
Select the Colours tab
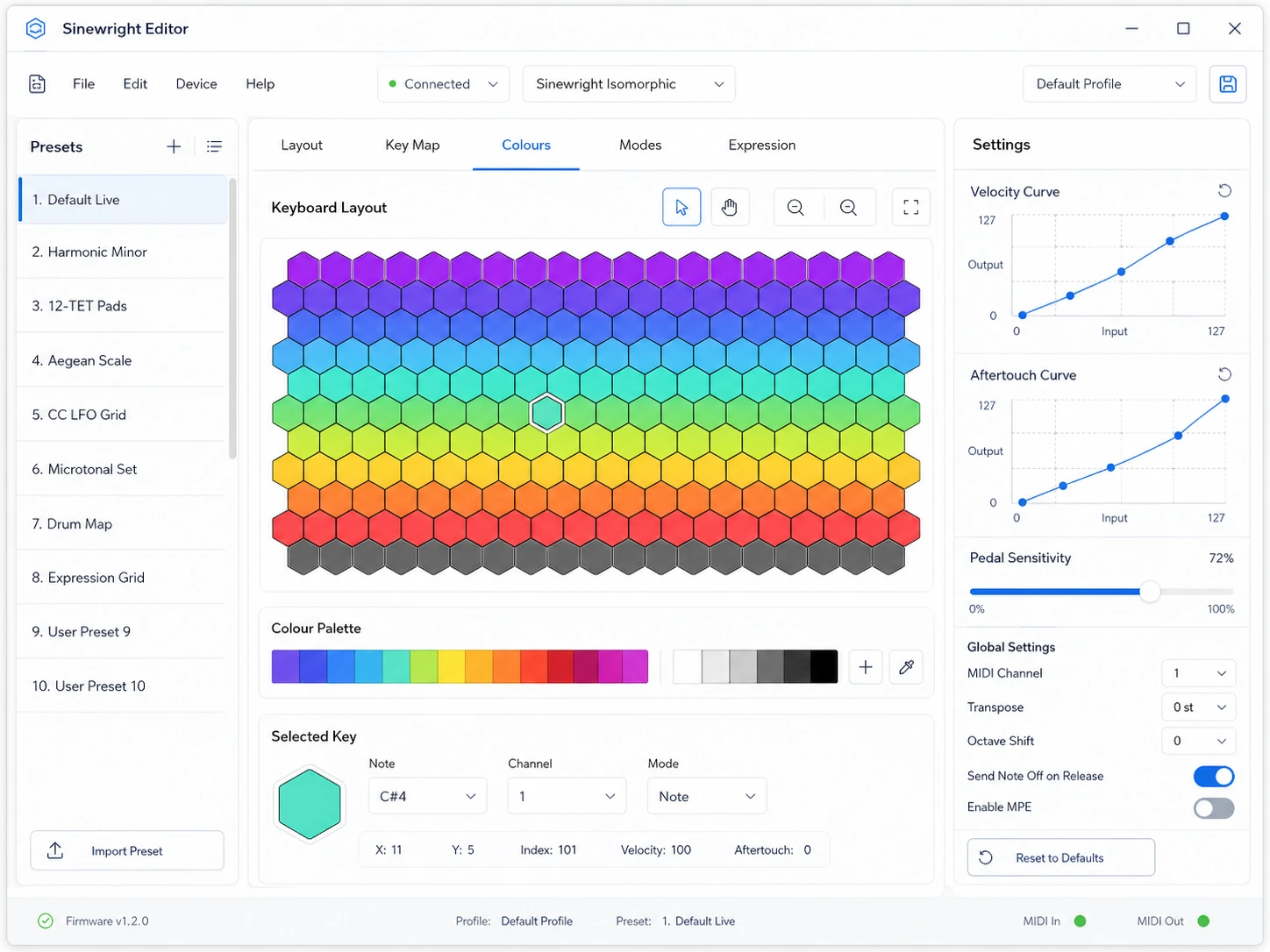point(526,145)
